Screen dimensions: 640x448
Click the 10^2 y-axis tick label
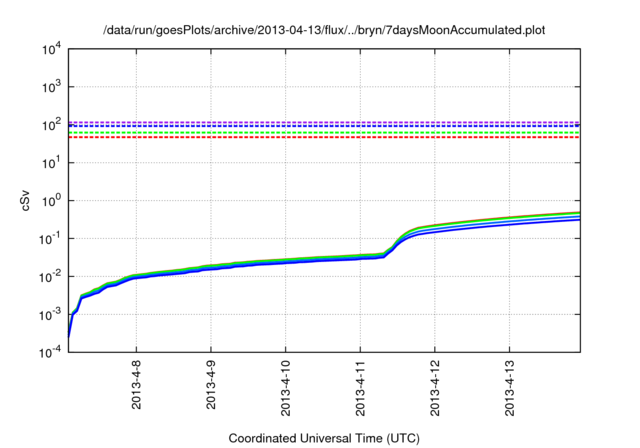51,125
